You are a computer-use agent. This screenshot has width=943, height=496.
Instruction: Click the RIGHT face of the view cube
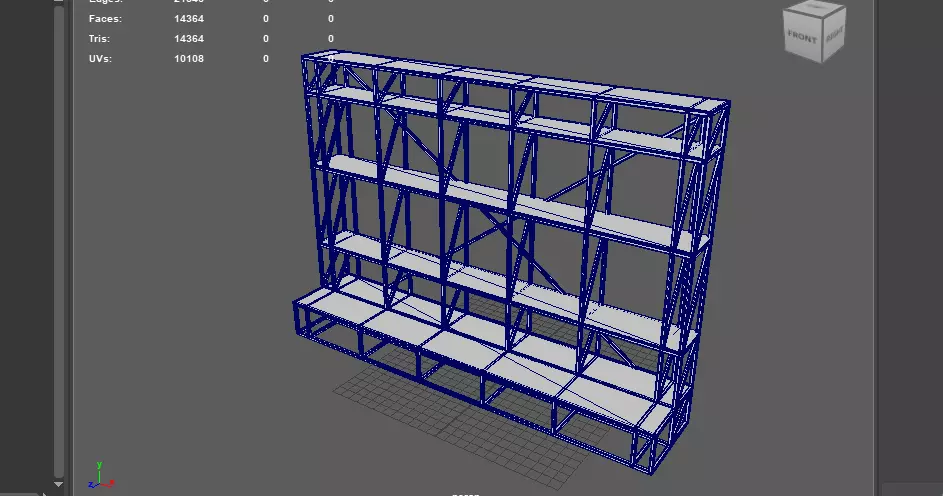[833, 35]
